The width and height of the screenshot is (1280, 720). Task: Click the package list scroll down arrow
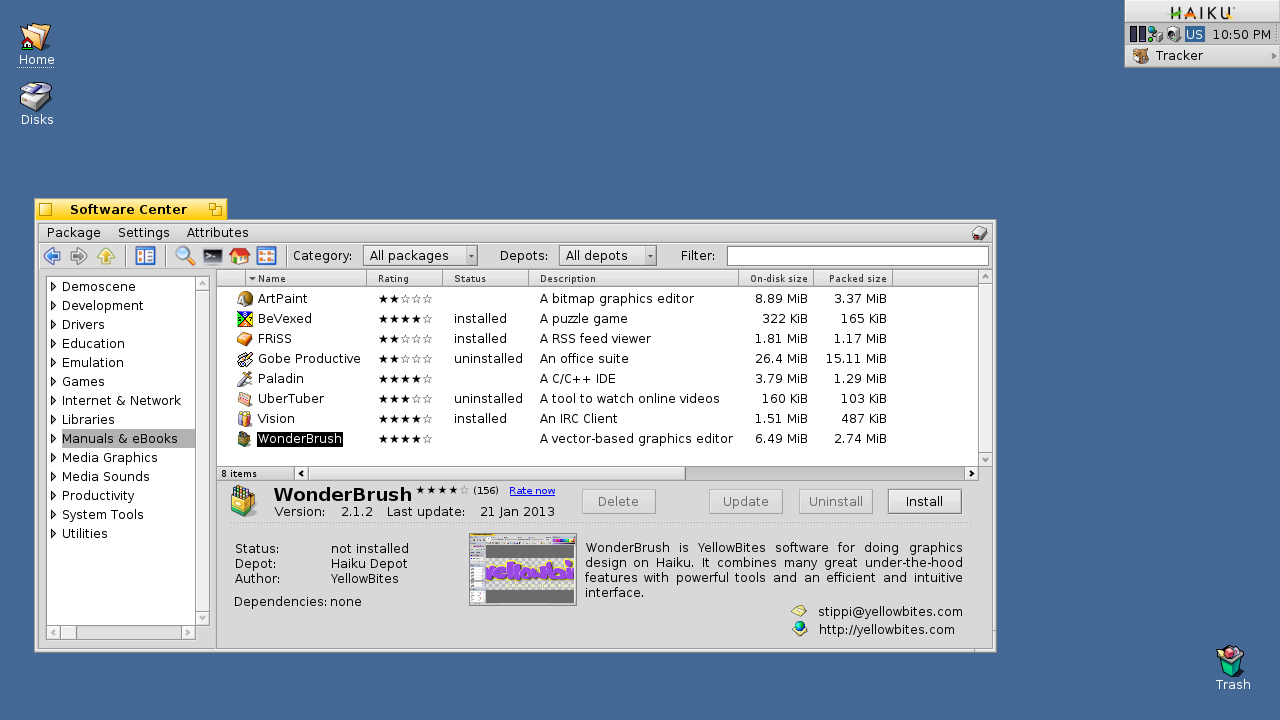[x=985, y=459]
